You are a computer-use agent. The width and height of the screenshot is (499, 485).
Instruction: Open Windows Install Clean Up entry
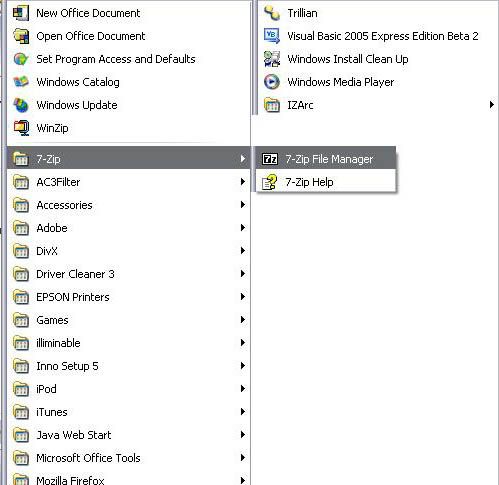pos(377,59)
